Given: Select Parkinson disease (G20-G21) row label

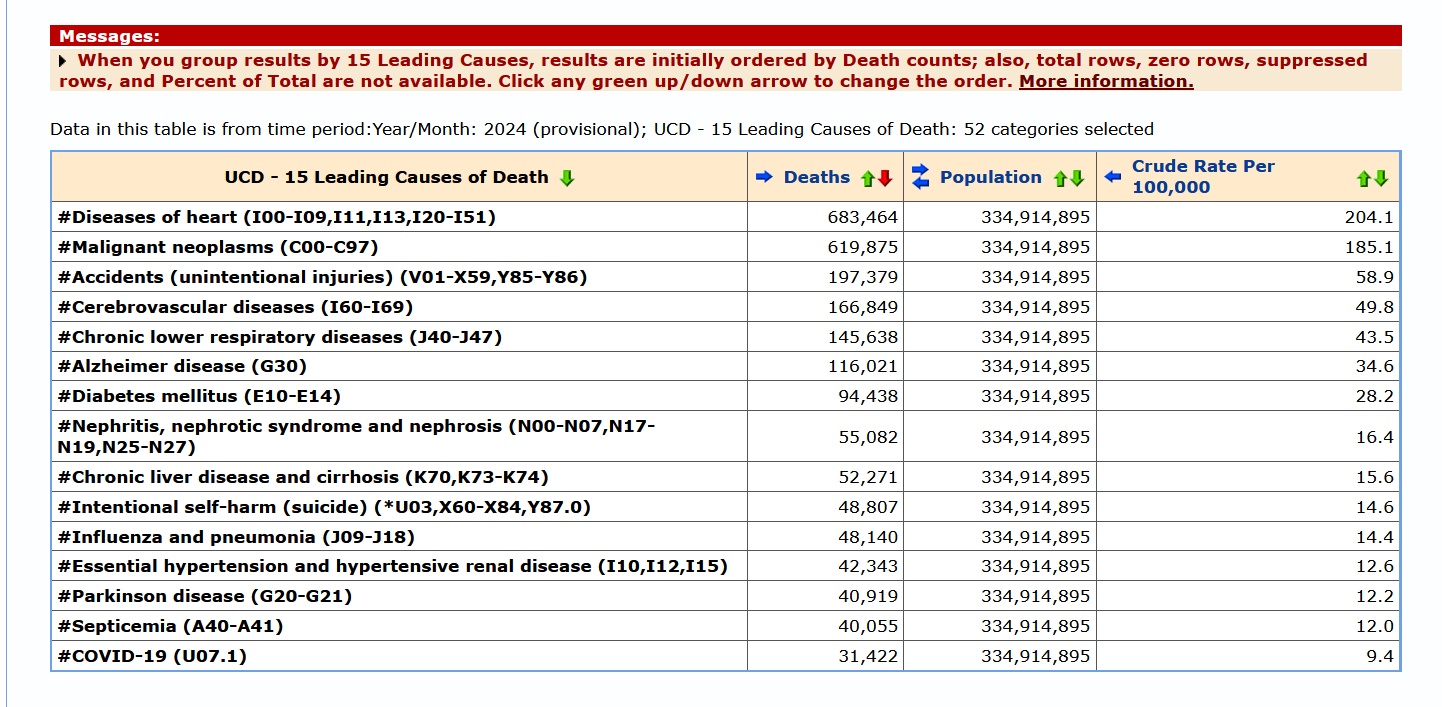Looking at the screenshot, I should (x=205, y=596).
